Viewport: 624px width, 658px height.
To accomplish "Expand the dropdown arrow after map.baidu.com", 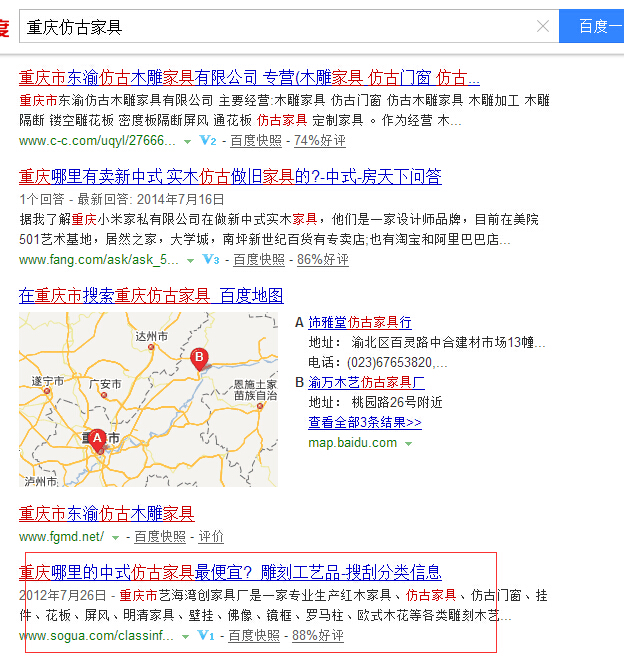I will click(408, 444).
